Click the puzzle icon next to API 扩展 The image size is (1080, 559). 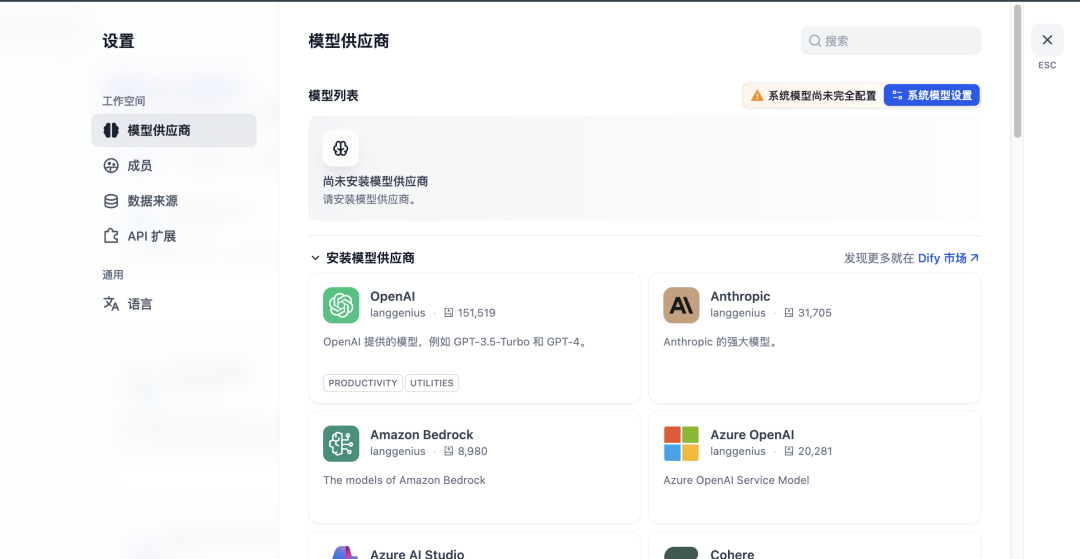pos(111,236)
